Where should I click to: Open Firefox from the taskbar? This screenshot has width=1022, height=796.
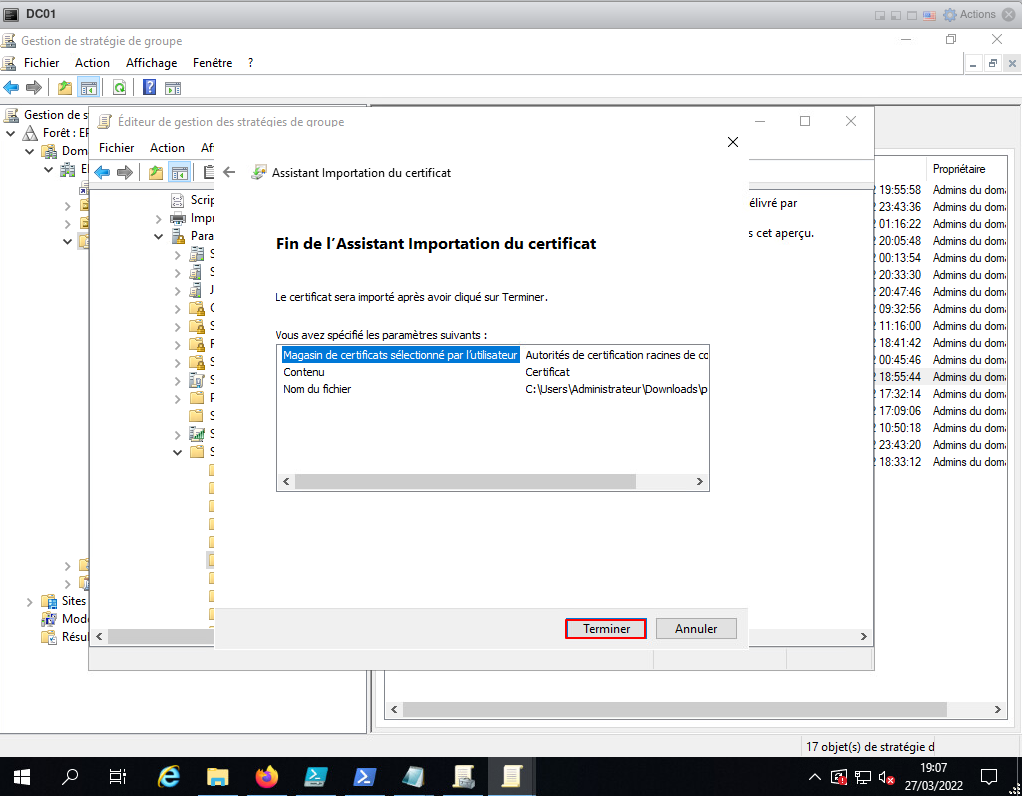[x=267, y=776]
